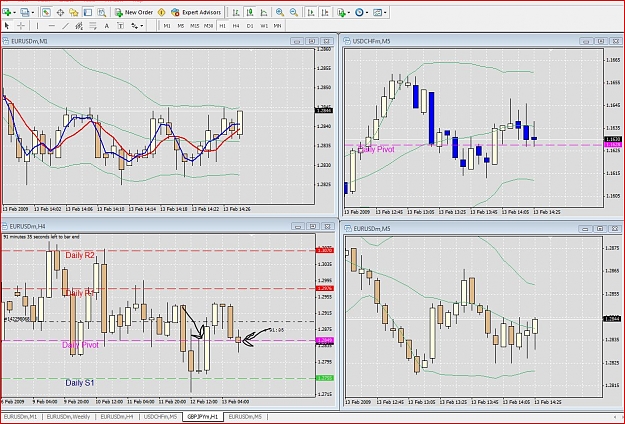Select the Text Label 'T' tool
The height and width of the screenshot is (424, 625).
point(120,26)
